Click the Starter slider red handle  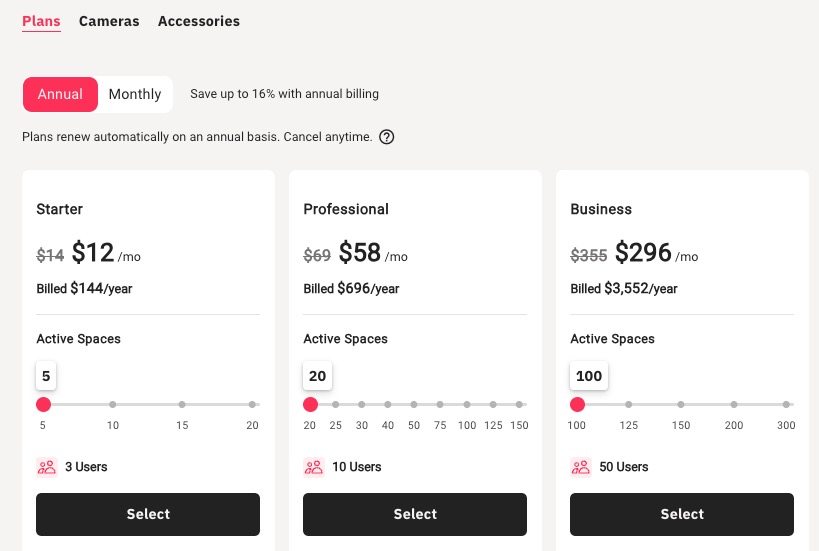pos(43,405)
